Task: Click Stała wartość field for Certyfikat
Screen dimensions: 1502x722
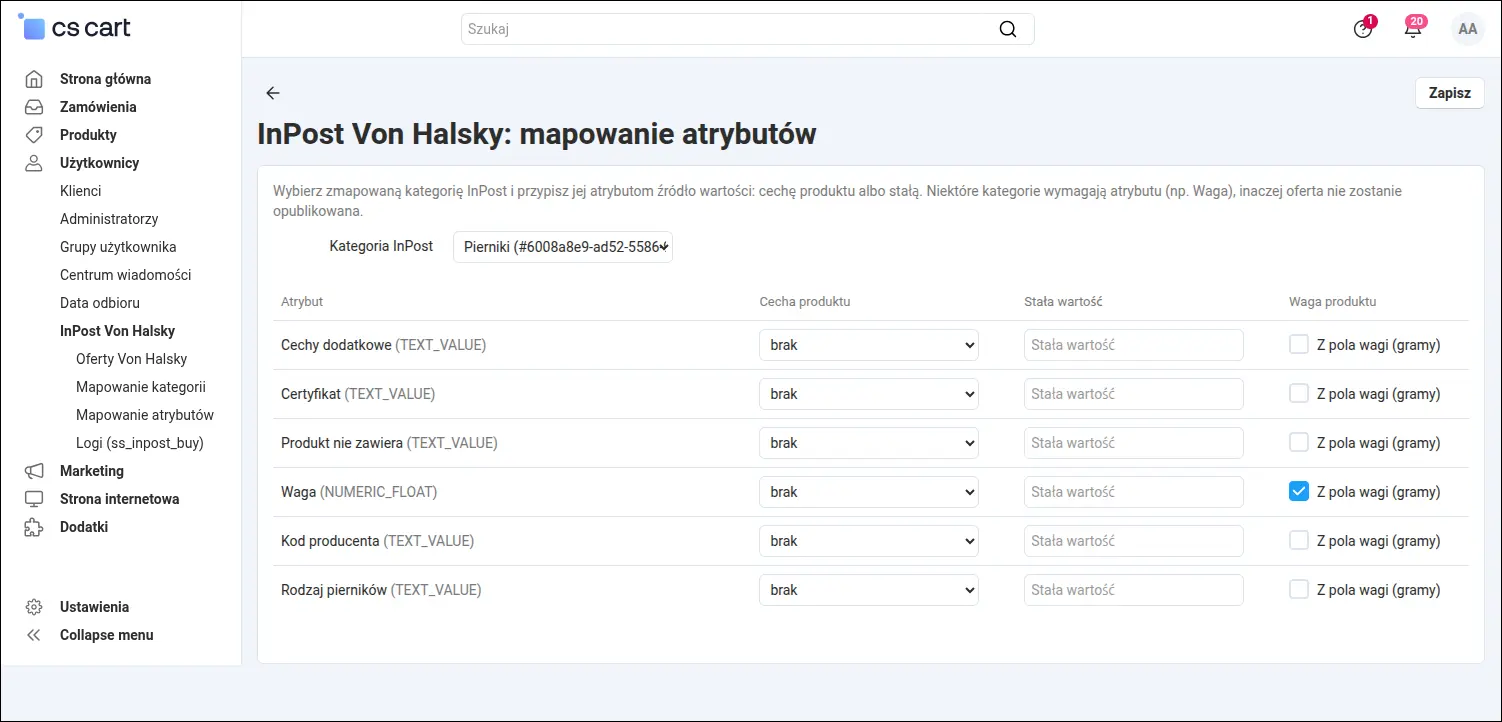Action: pyautogui.click(x=1134, y=394)
